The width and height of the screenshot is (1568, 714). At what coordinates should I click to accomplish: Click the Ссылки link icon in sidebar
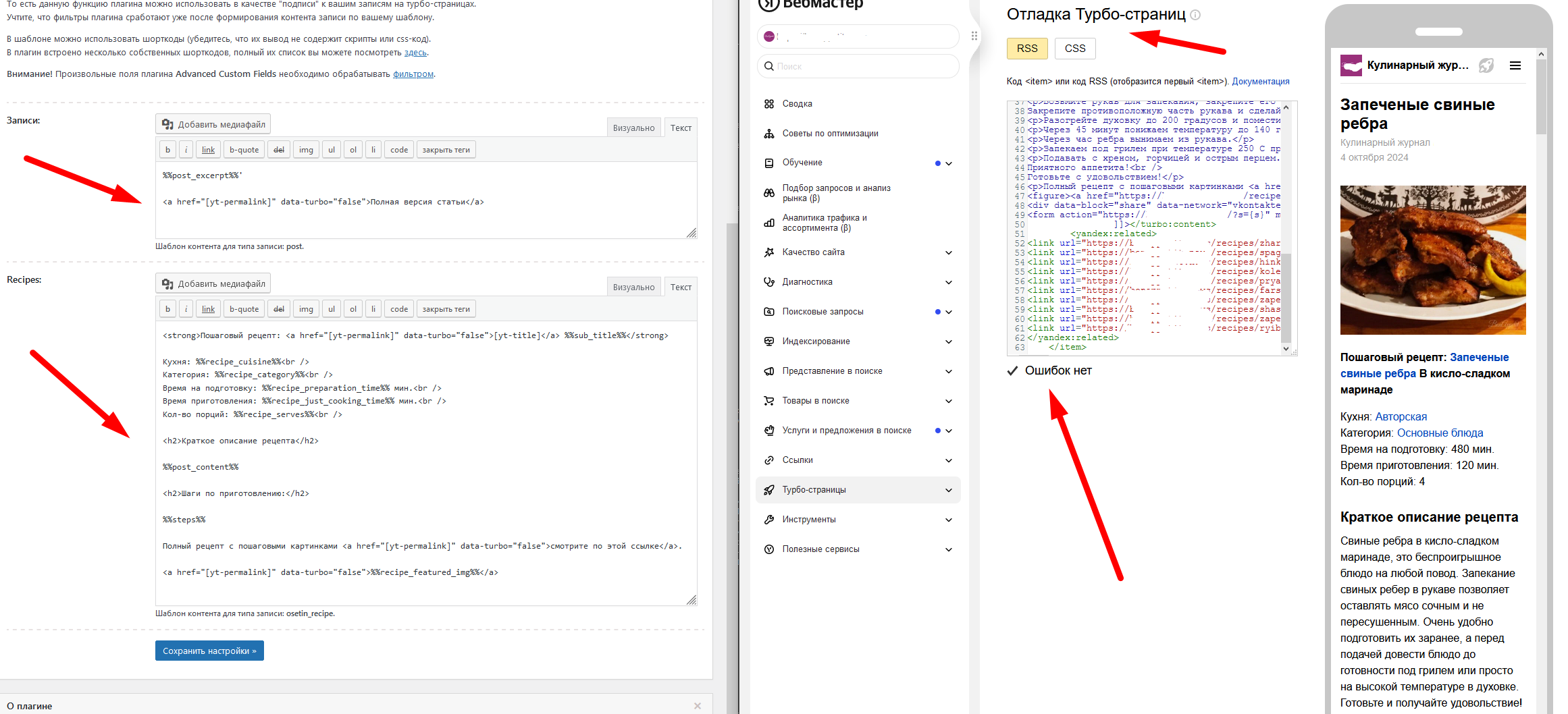[x=768, y=460]
